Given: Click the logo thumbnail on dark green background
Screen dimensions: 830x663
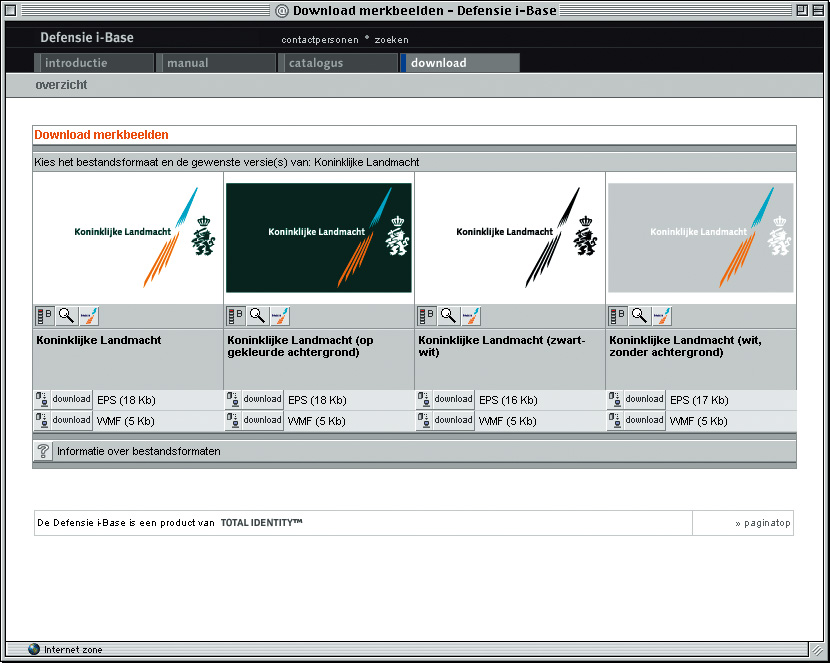Looking at the screenshot, I should click(x=319, y=238).
